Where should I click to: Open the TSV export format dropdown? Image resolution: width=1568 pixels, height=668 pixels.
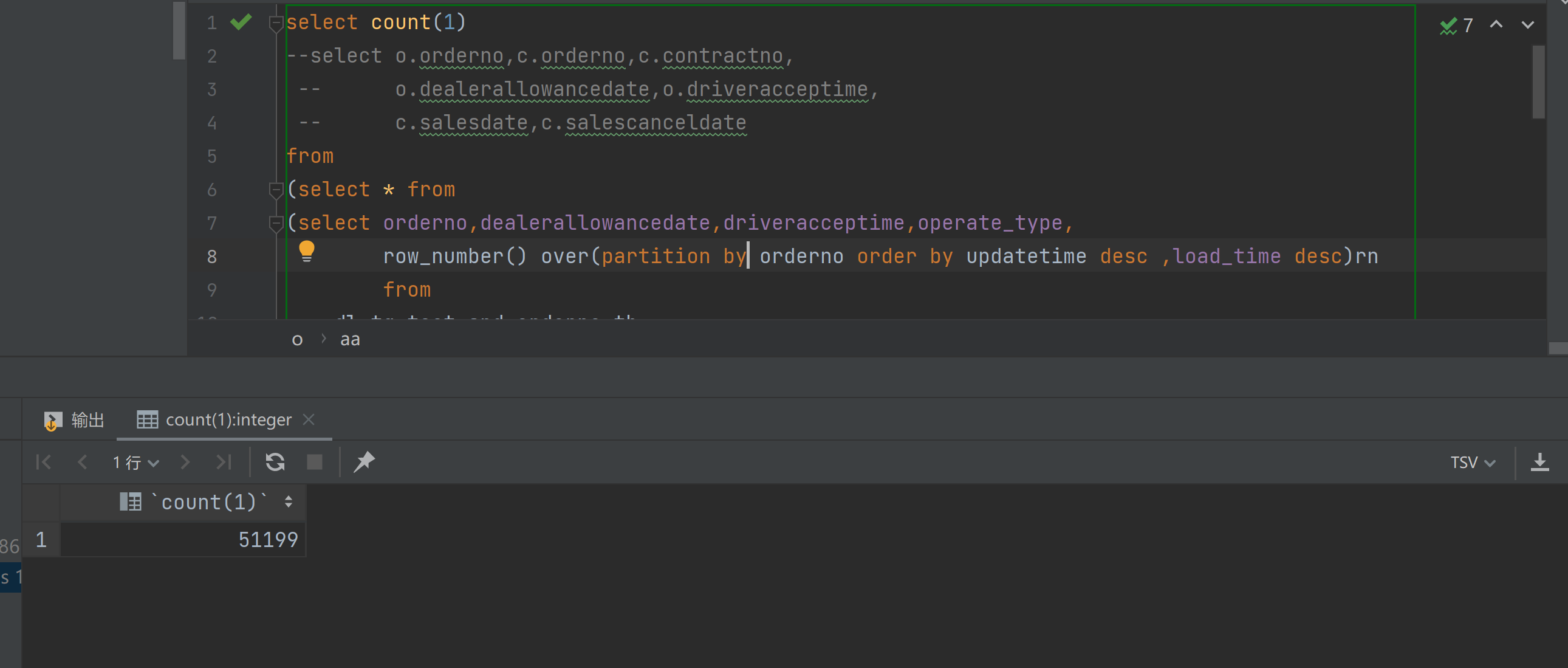(1472, 462)
